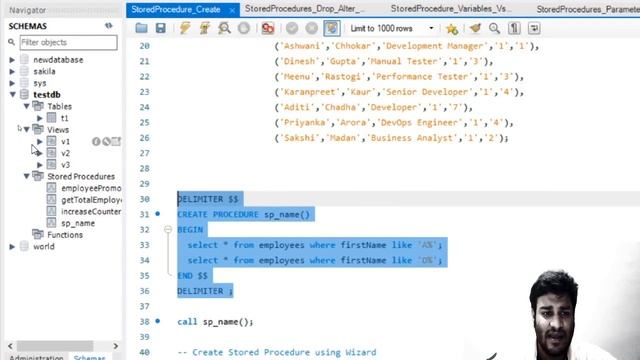Click the t1 table icon

[x=51, y=118]
